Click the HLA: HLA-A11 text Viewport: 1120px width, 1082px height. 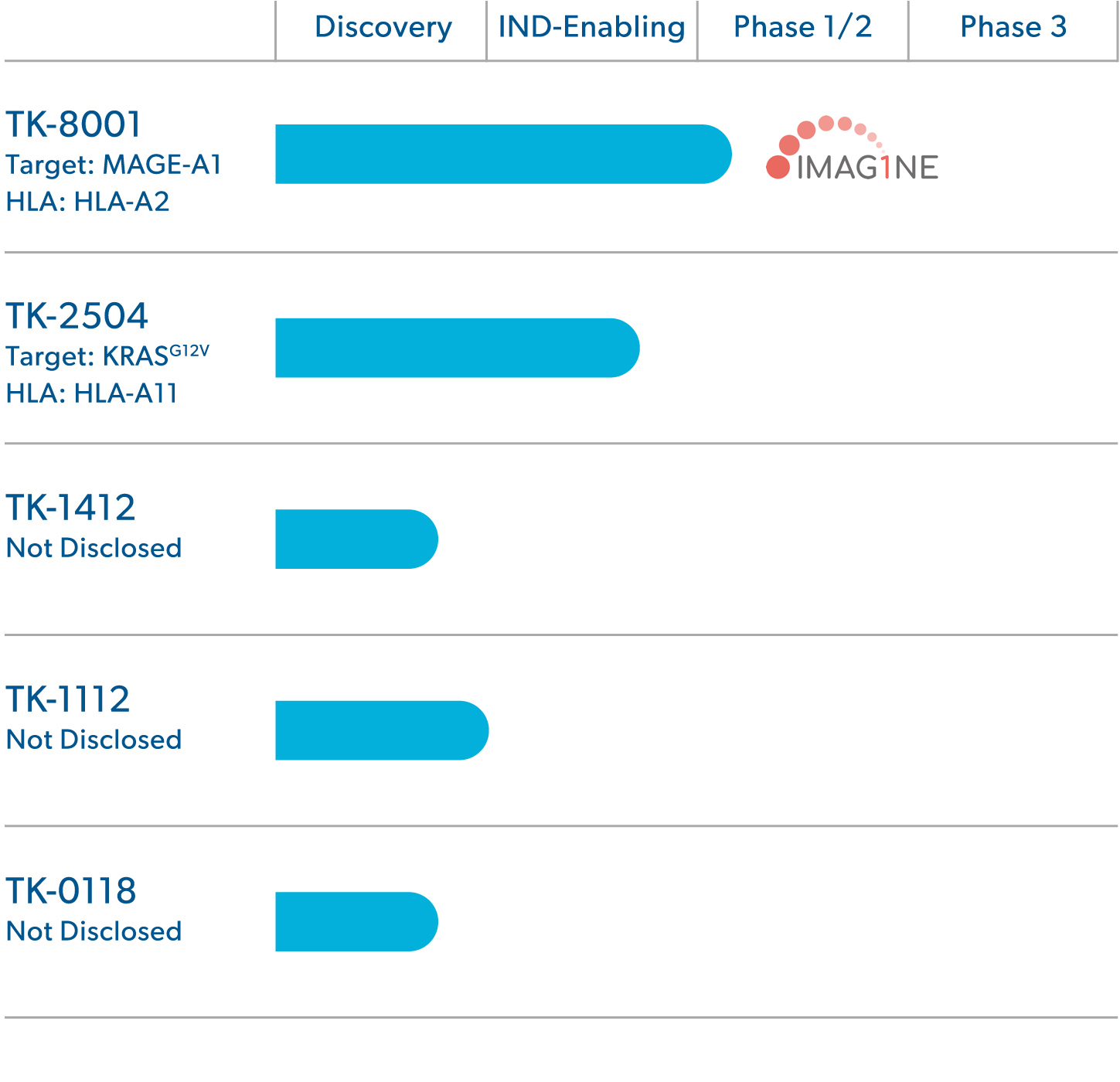[92, 393]
